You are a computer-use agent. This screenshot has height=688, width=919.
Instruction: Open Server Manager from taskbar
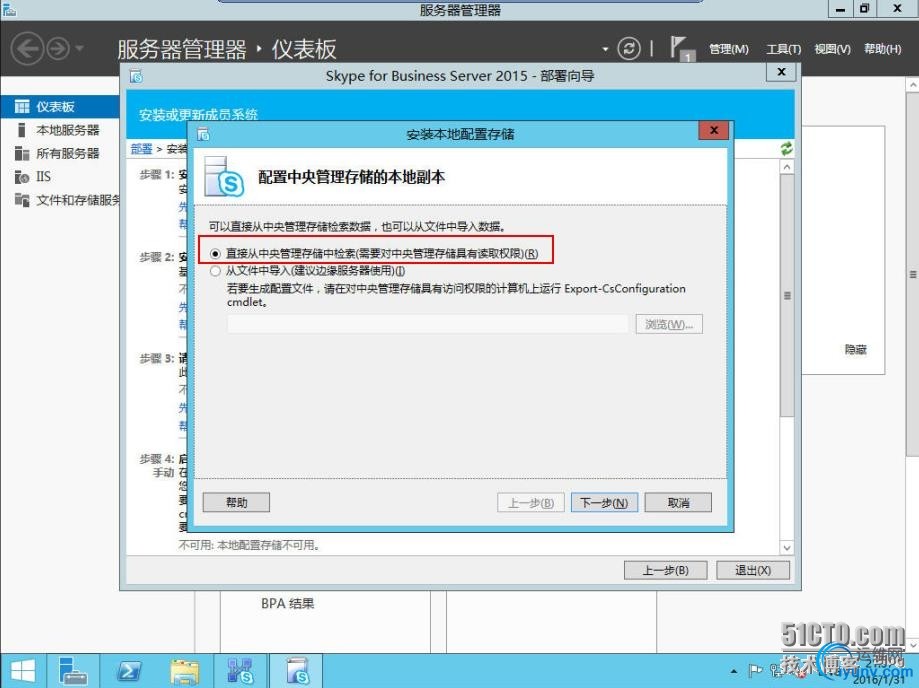[73, 671]
